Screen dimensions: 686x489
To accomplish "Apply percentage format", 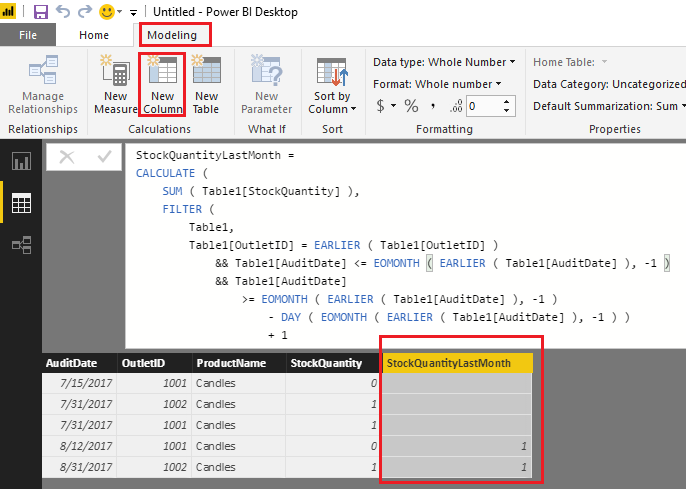I will 411,106.
